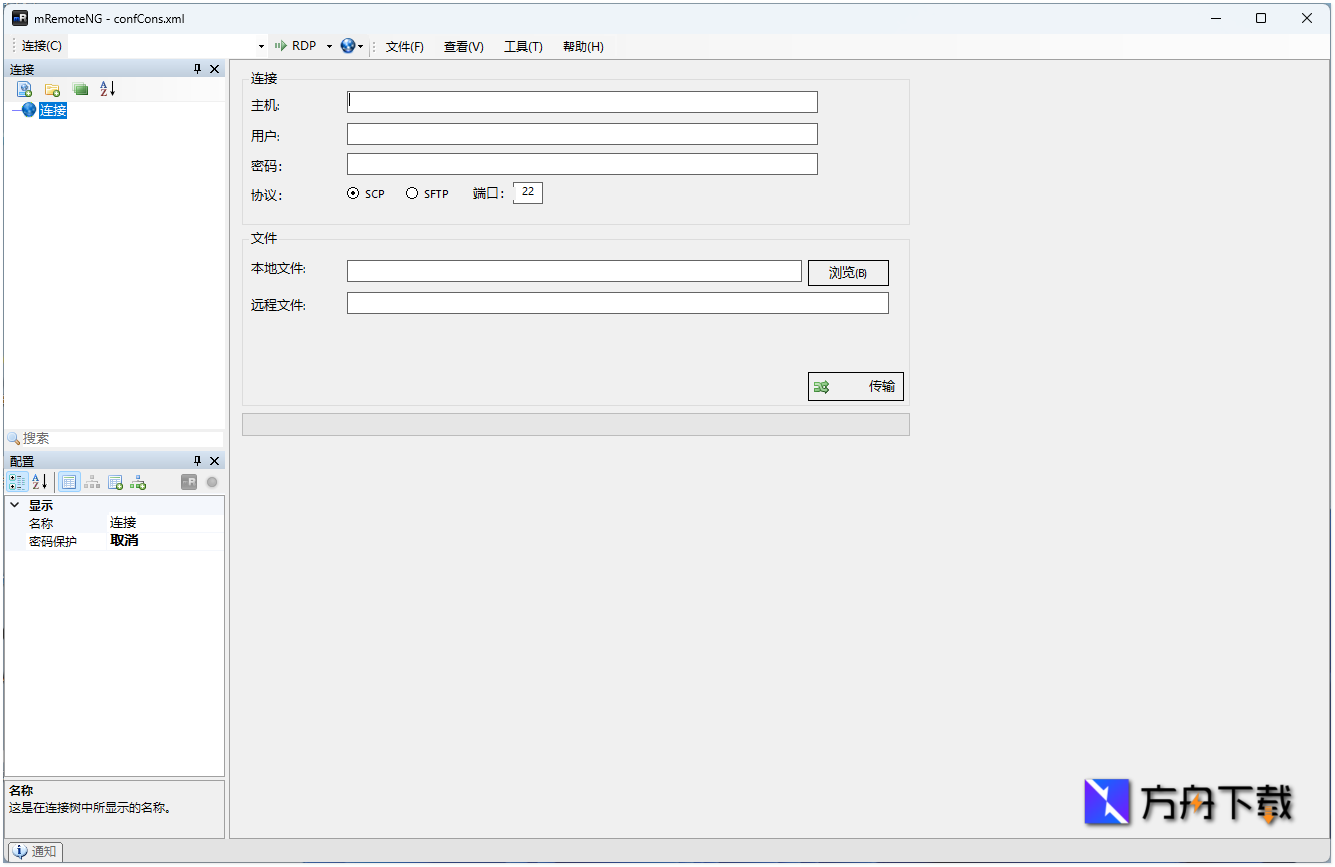Click the gray mRemoteNG icon in 配置 toolbar

click(x=189, y=482)
